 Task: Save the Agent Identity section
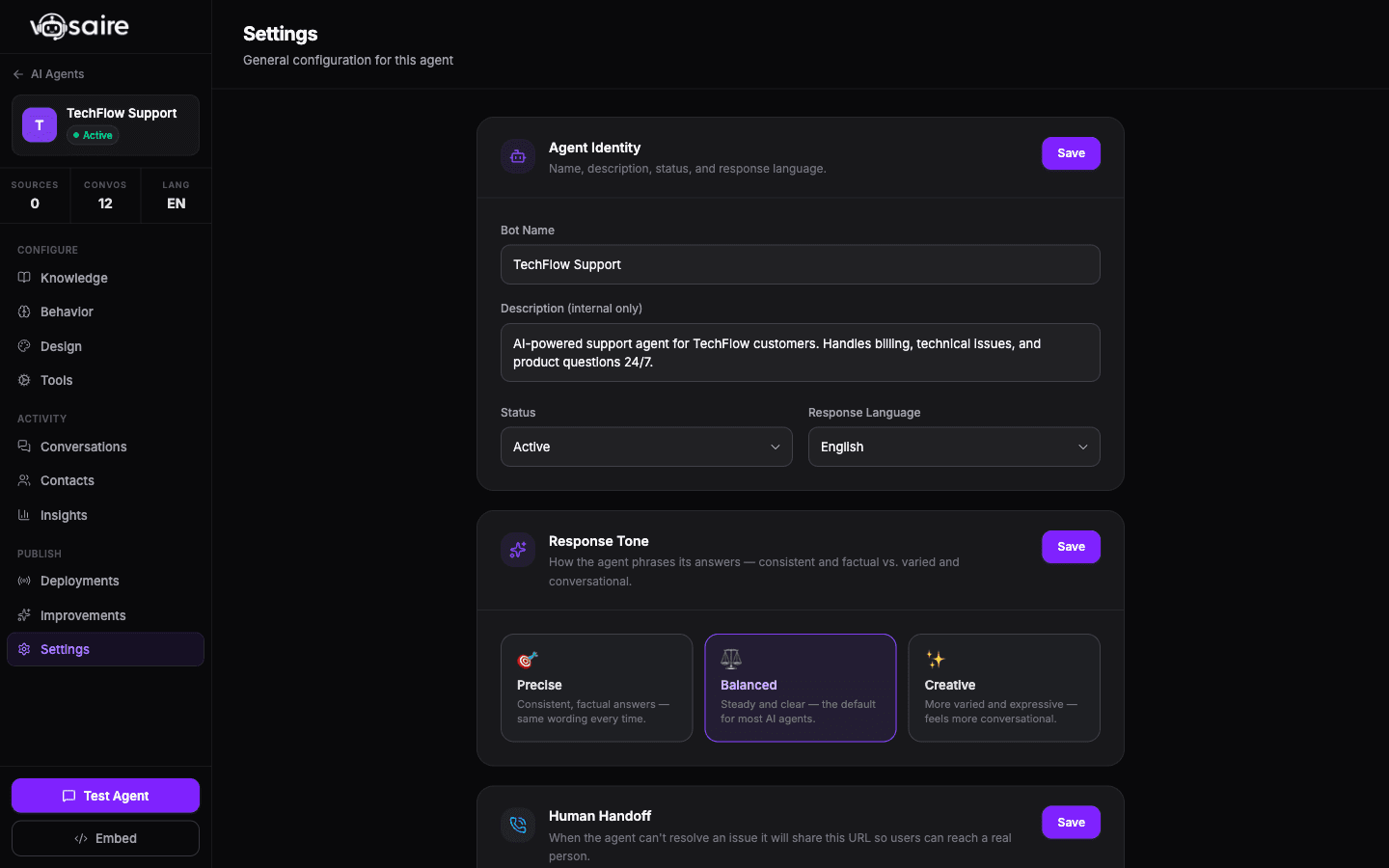point(1071,153)
